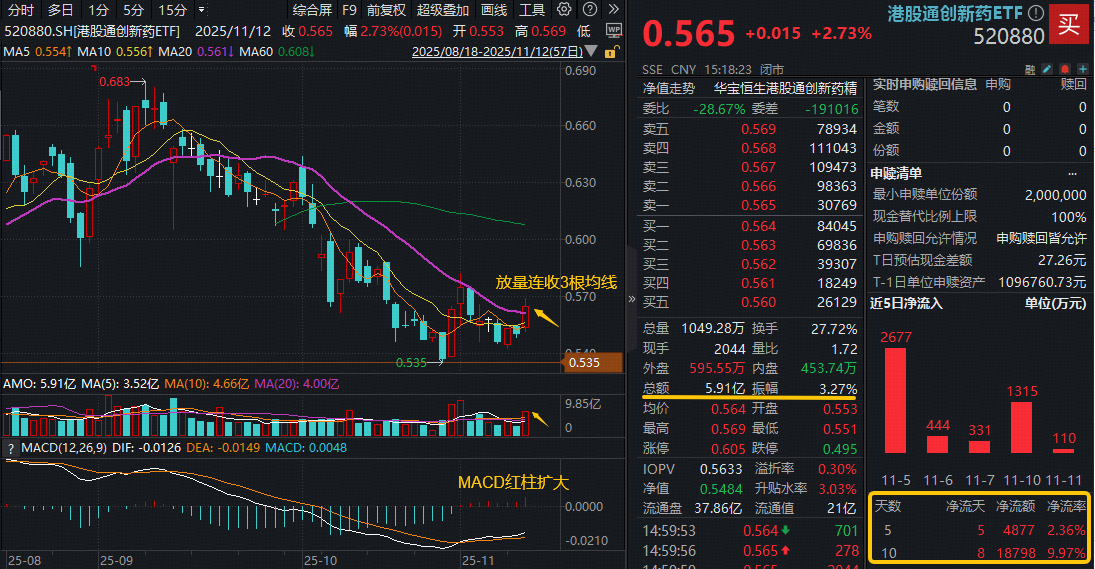Set a price alert with bell icon
Viewport: 1095px width, 569px height.
(x=1064, y=70)
